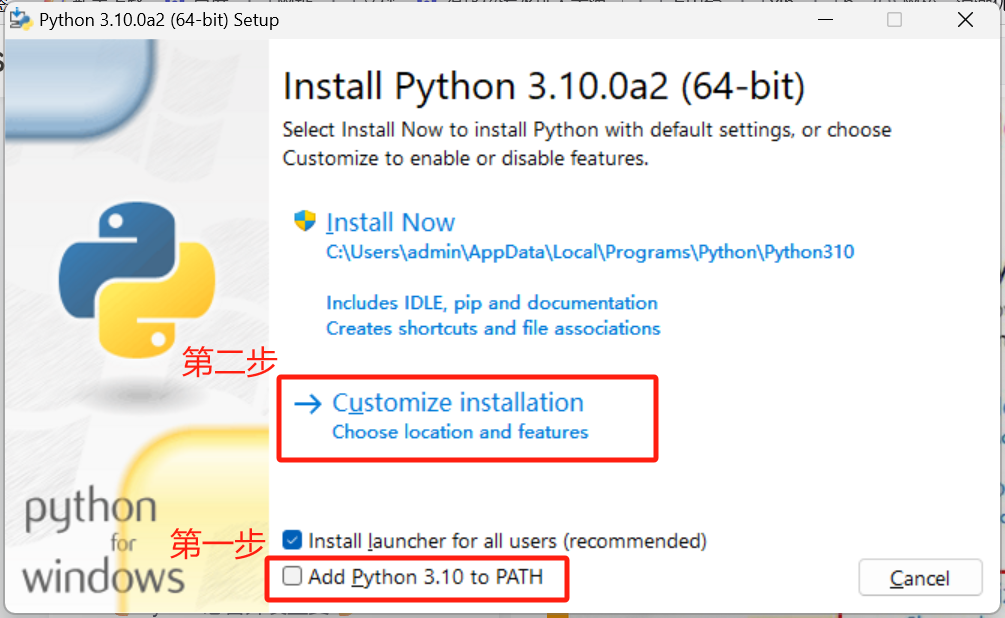1005x618 pixels.
Task: Uncheck Install launcher for all users
Action: point(290,540)
